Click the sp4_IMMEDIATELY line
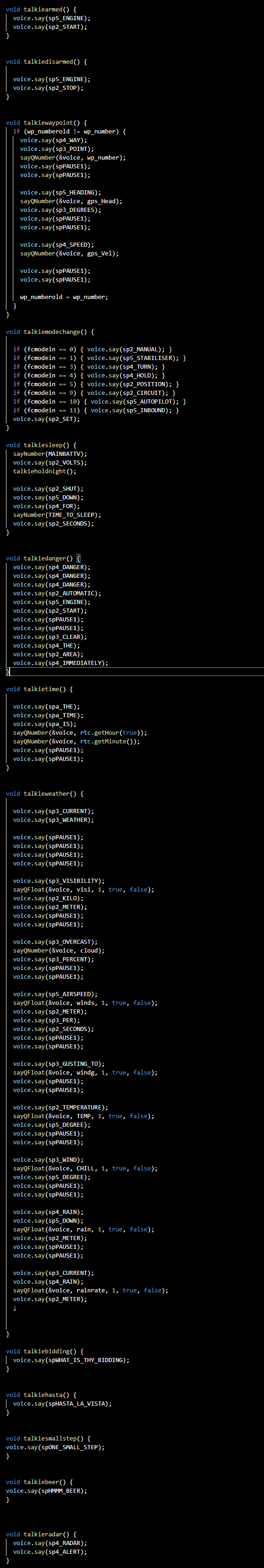The width and height of the screenshot is (264, 1568). (x=60, y=663)
